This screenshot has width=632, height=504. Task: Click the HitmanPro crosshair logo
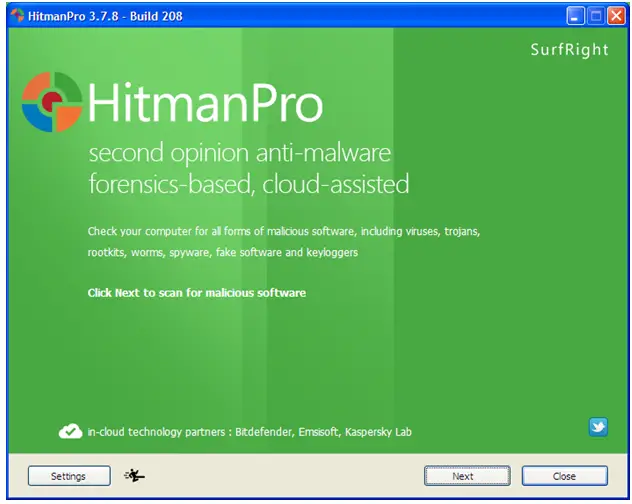[x=52, y=102]
